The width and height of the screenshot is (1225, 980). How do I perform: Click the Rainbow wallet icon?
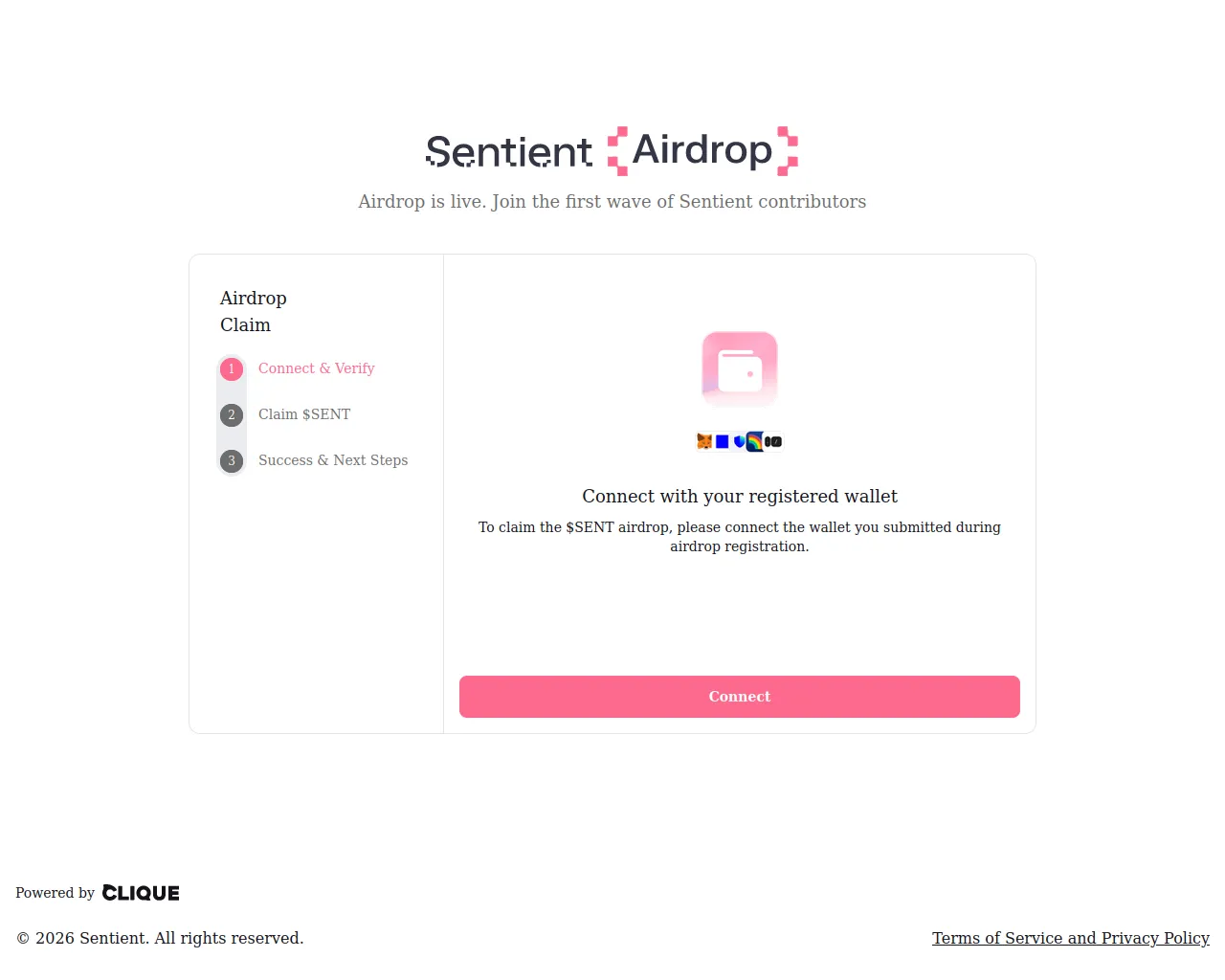(755, 441)
